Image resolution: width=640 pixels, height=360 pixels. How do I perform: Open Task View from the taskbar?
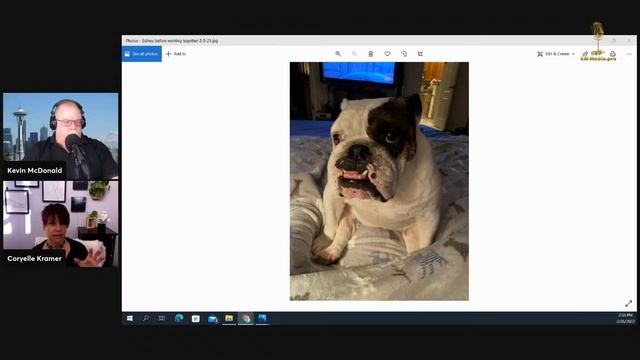click(162, 318)
